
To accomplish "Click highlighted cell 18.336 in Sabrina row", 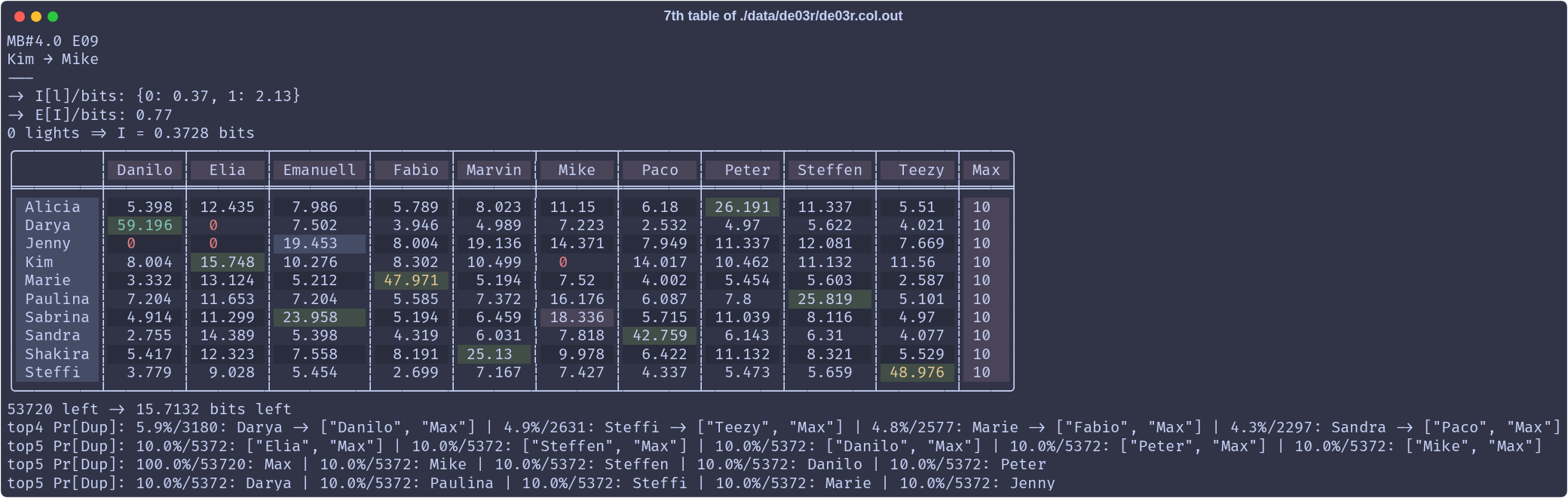I will click(x=577, y=317).
